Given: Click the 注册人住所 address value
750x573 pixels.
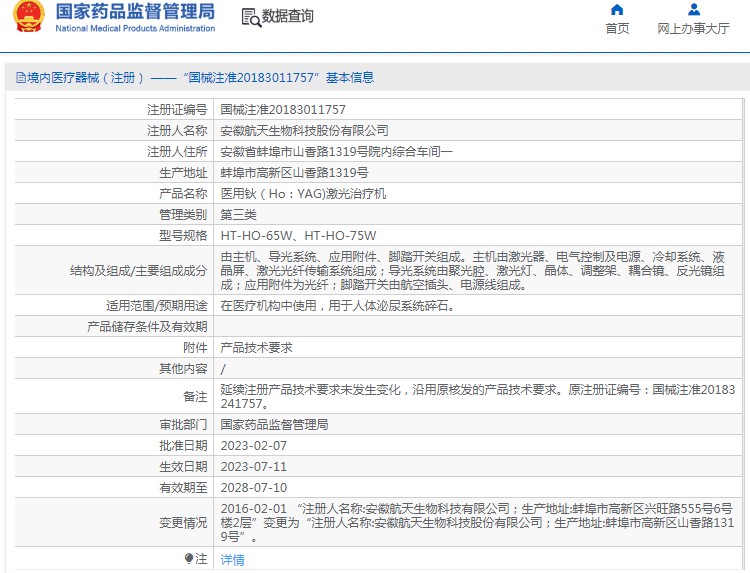Looking at the screenshot, I should point(336,152).
